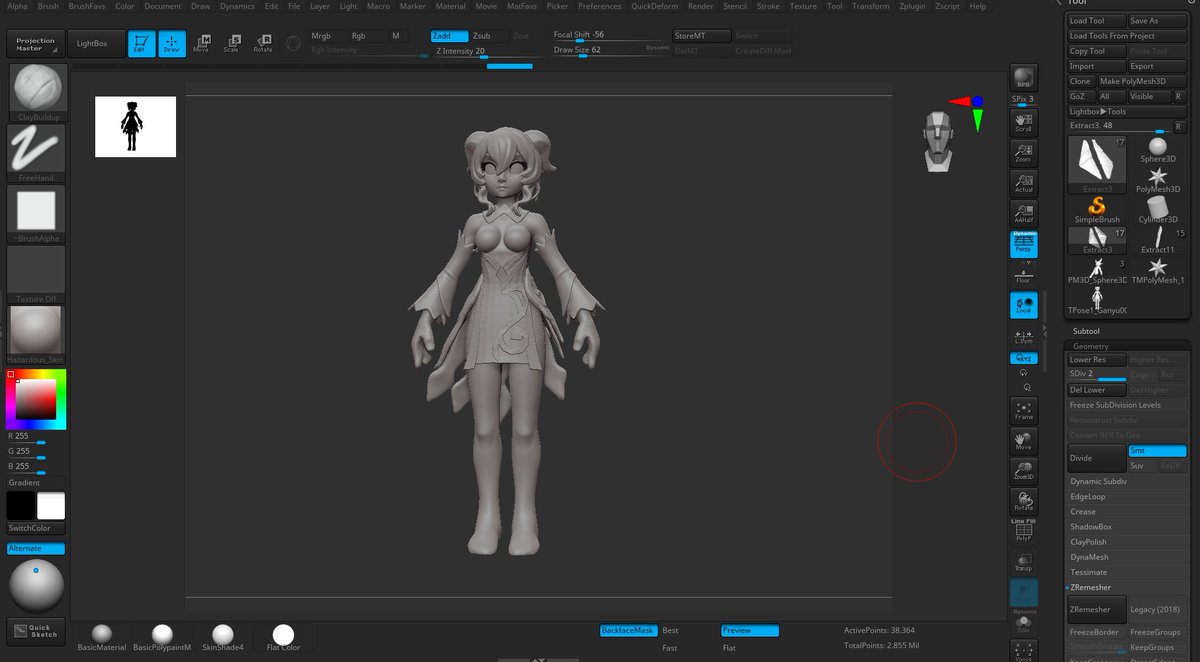The width and height of the screenshot is (1200, 662).
Task: Open the ClayBuildup brush thumbnail
Action: click(36, 92)
